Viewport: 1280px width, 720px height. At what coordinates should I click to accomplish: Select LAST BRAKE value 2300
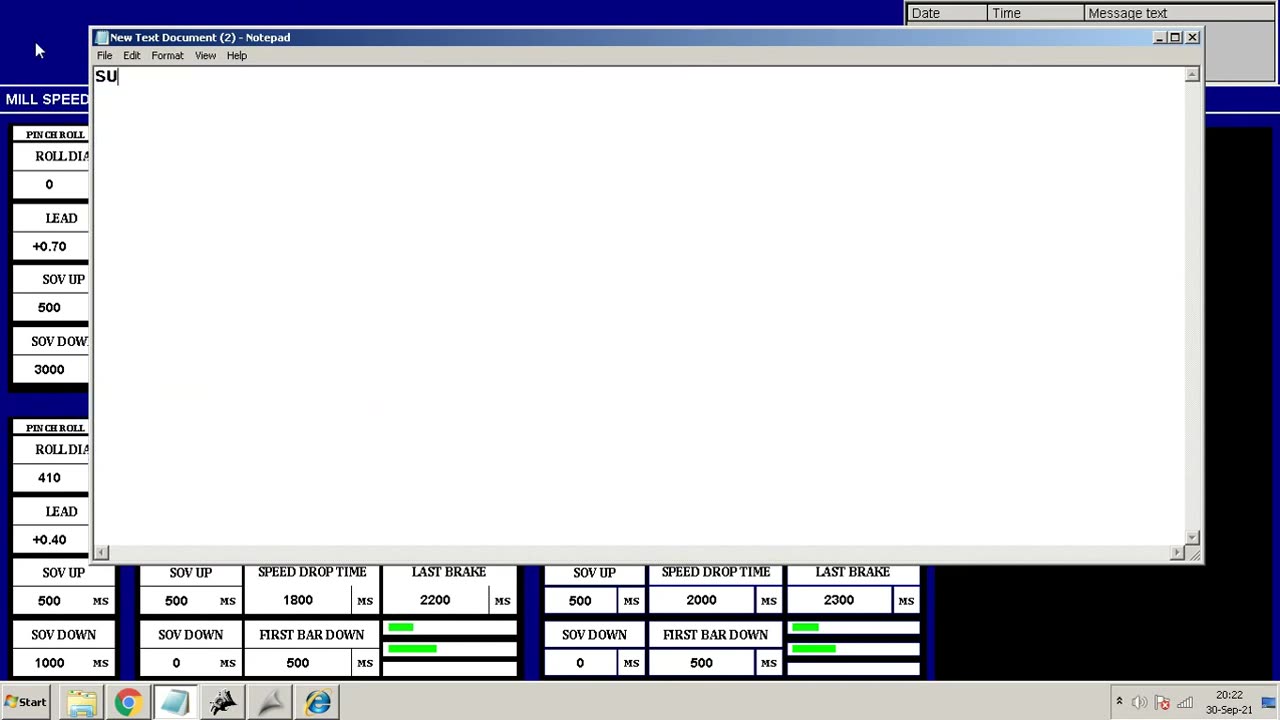click(x=838, y=600)
